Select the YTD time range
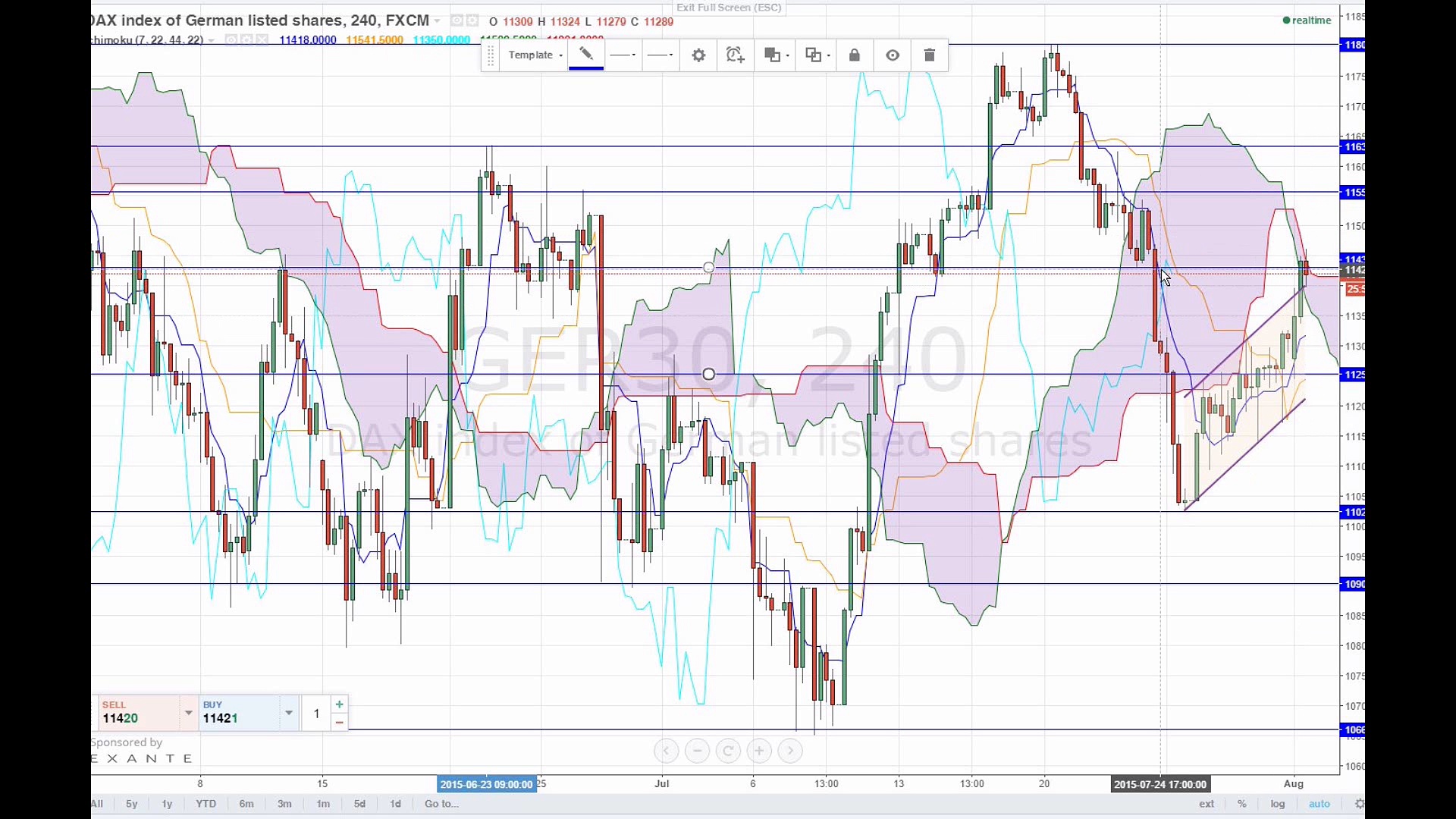This screenshot has width=1456, height=819. (206, 804)
